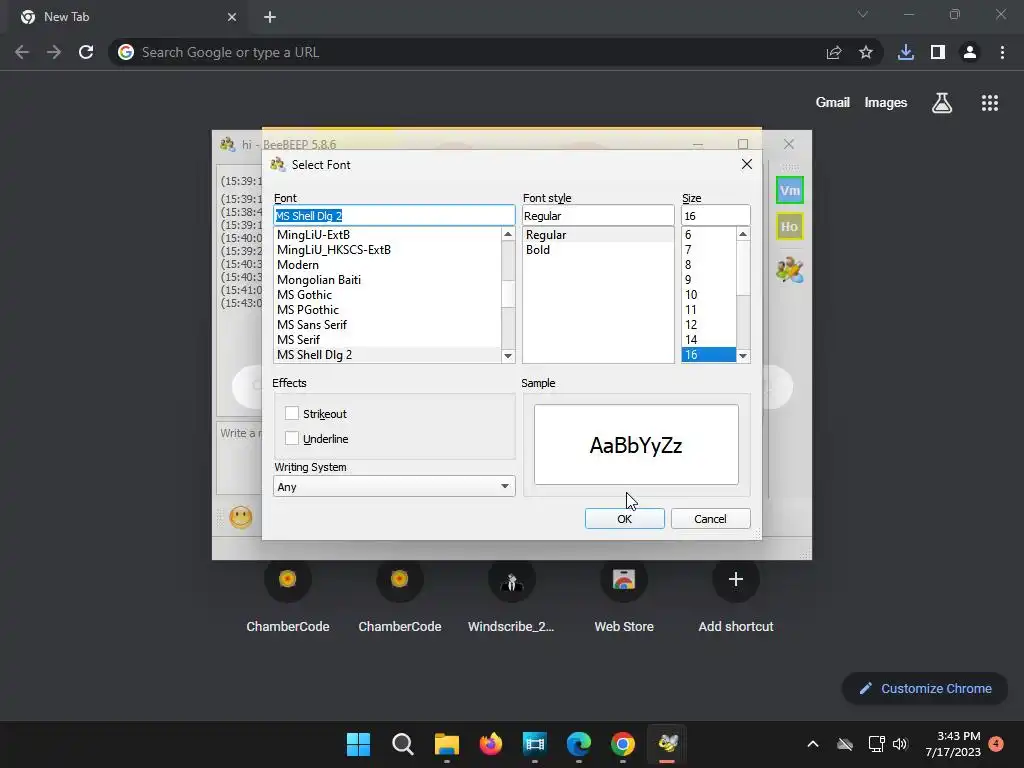Click the BeeBEEP bee icon on taskbar

pyautogui.click(x=667, y=744)
